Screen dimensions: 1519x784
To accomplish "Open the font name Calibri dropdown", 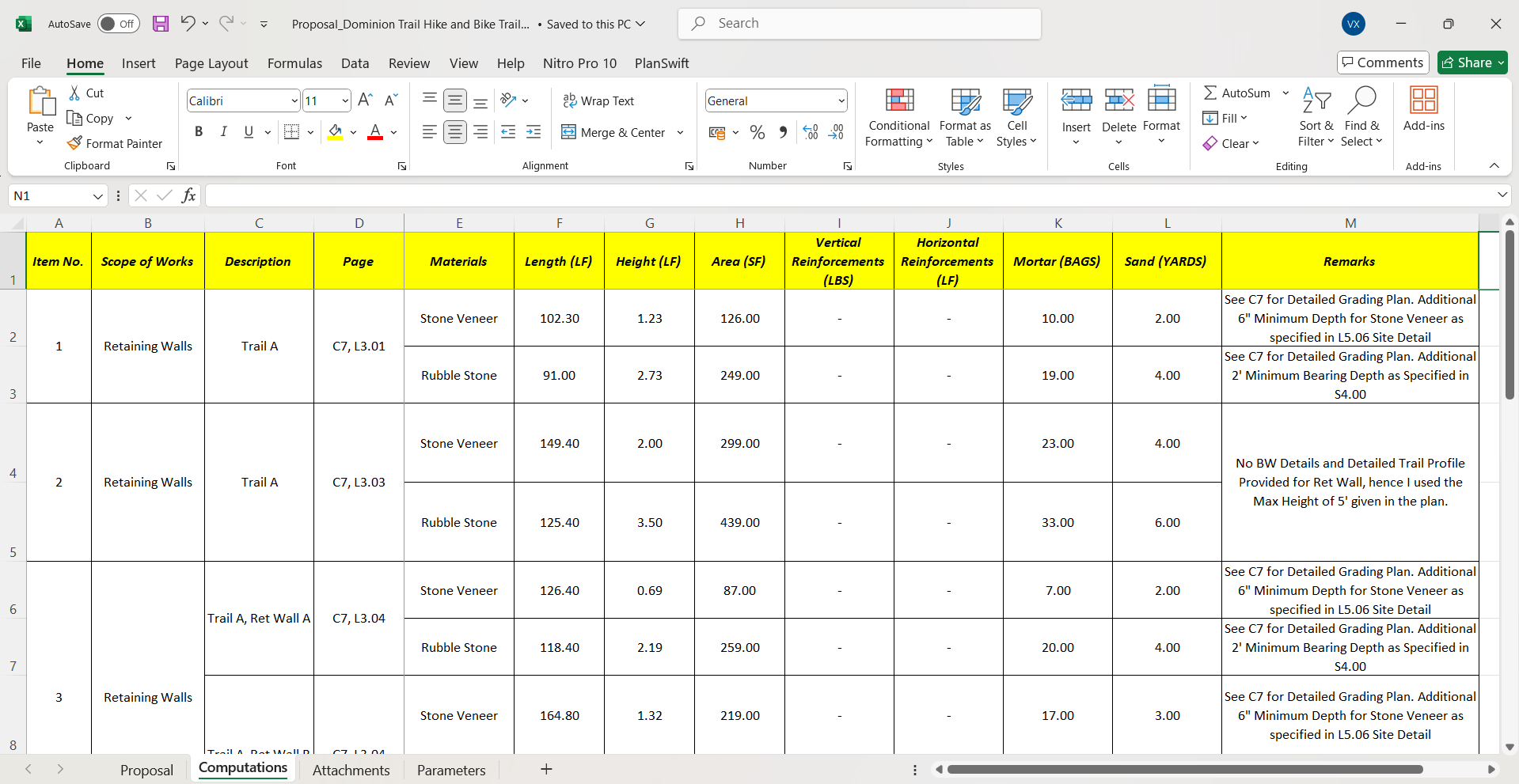I will (294, 100).
